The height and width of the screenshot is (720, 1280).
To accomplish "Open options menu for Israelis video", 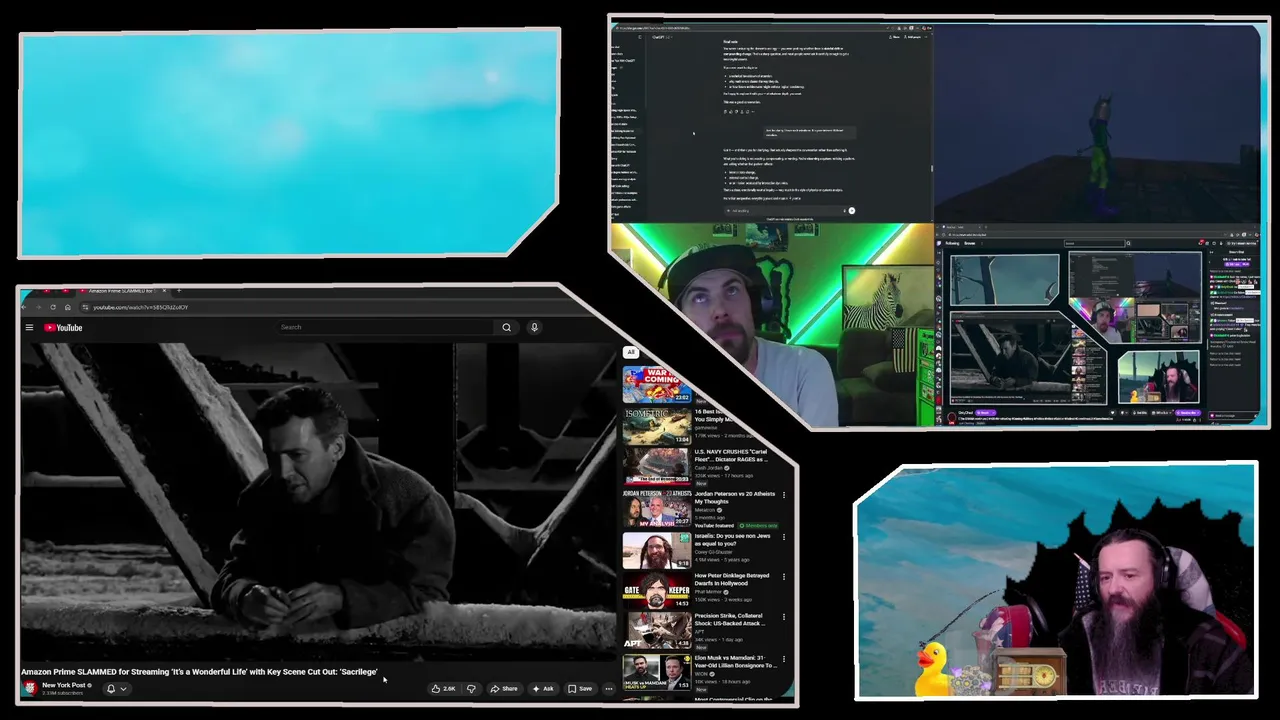I will point(784,537).
